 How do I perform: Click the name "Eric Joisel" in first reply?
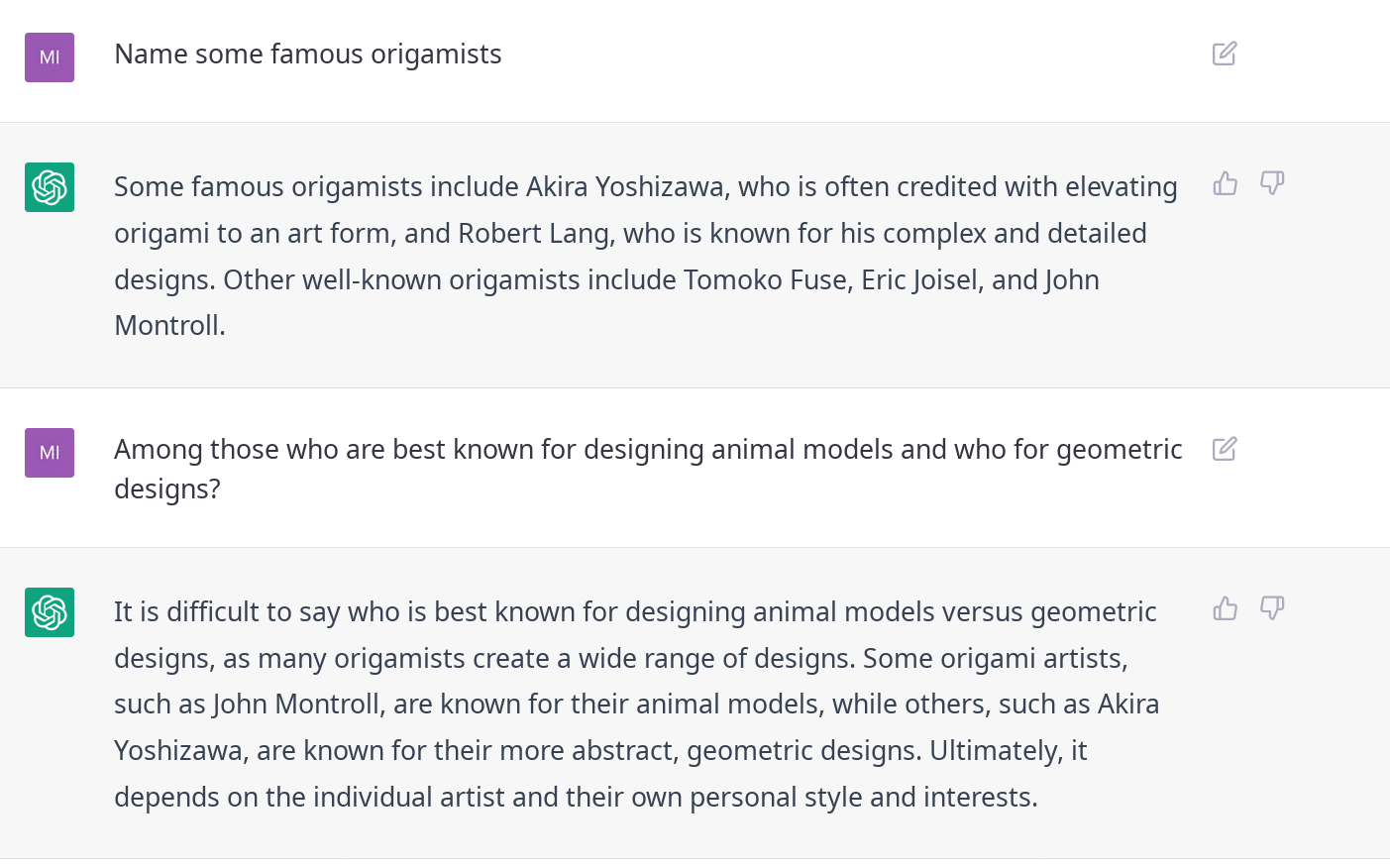pos(919,280)
